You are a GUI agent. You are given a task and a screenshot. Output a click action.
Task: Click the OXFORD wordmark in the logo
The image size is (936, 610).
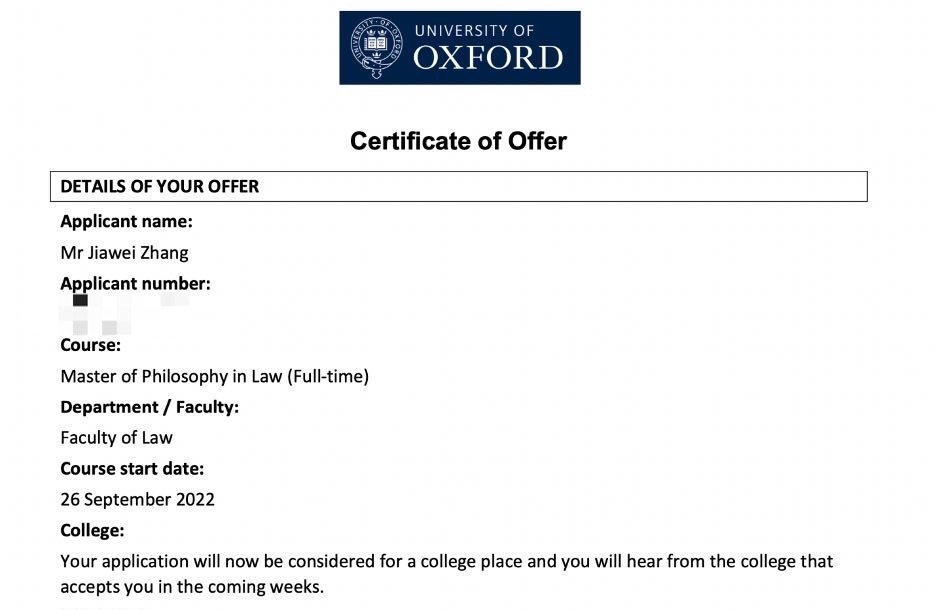click(488, 58)
